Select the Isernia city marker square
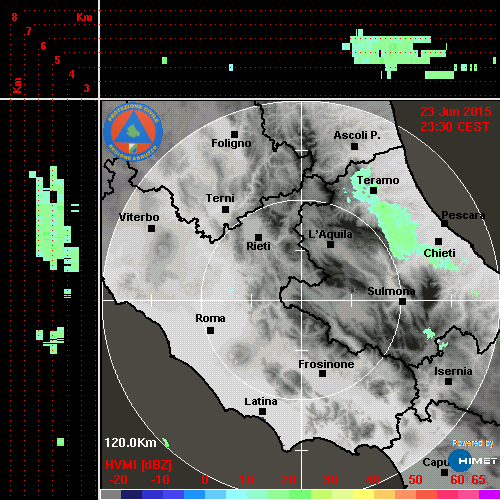This screenshot has width=500, height=500. click(449, 381)
